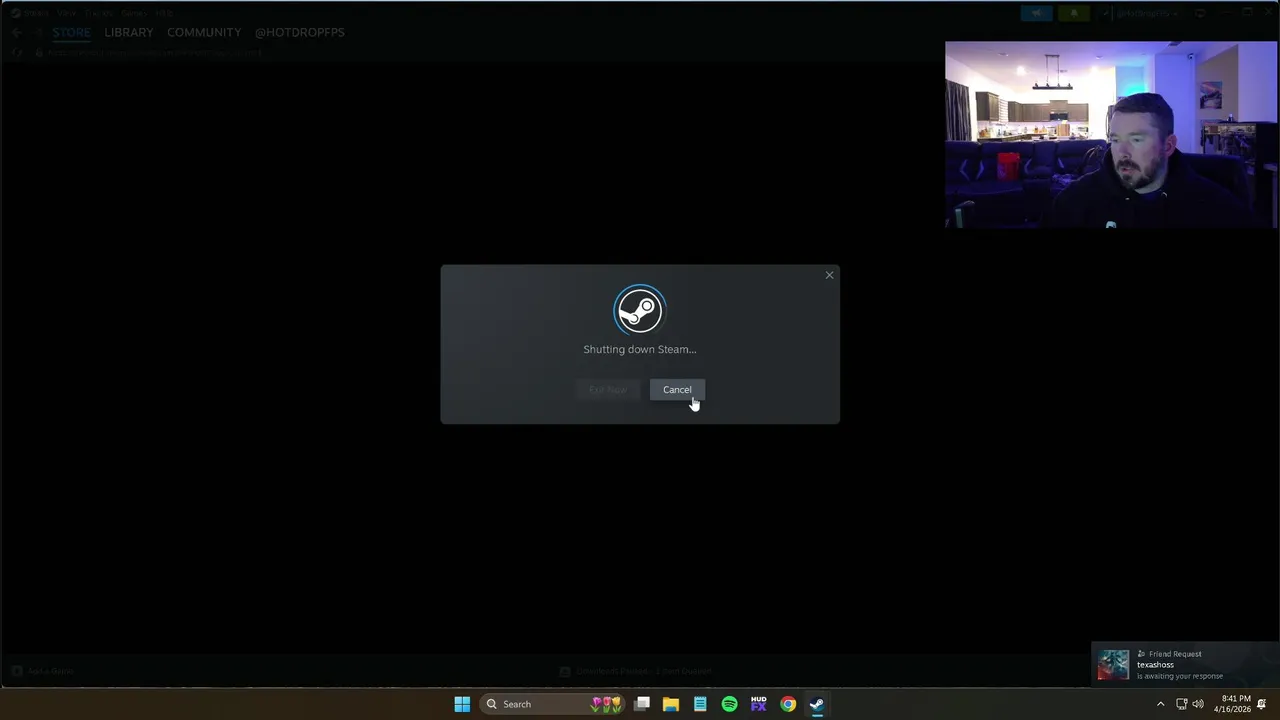Open Steam notifications bell button
Viewport: 1280px width, 720px height.
coord(1074,13)
